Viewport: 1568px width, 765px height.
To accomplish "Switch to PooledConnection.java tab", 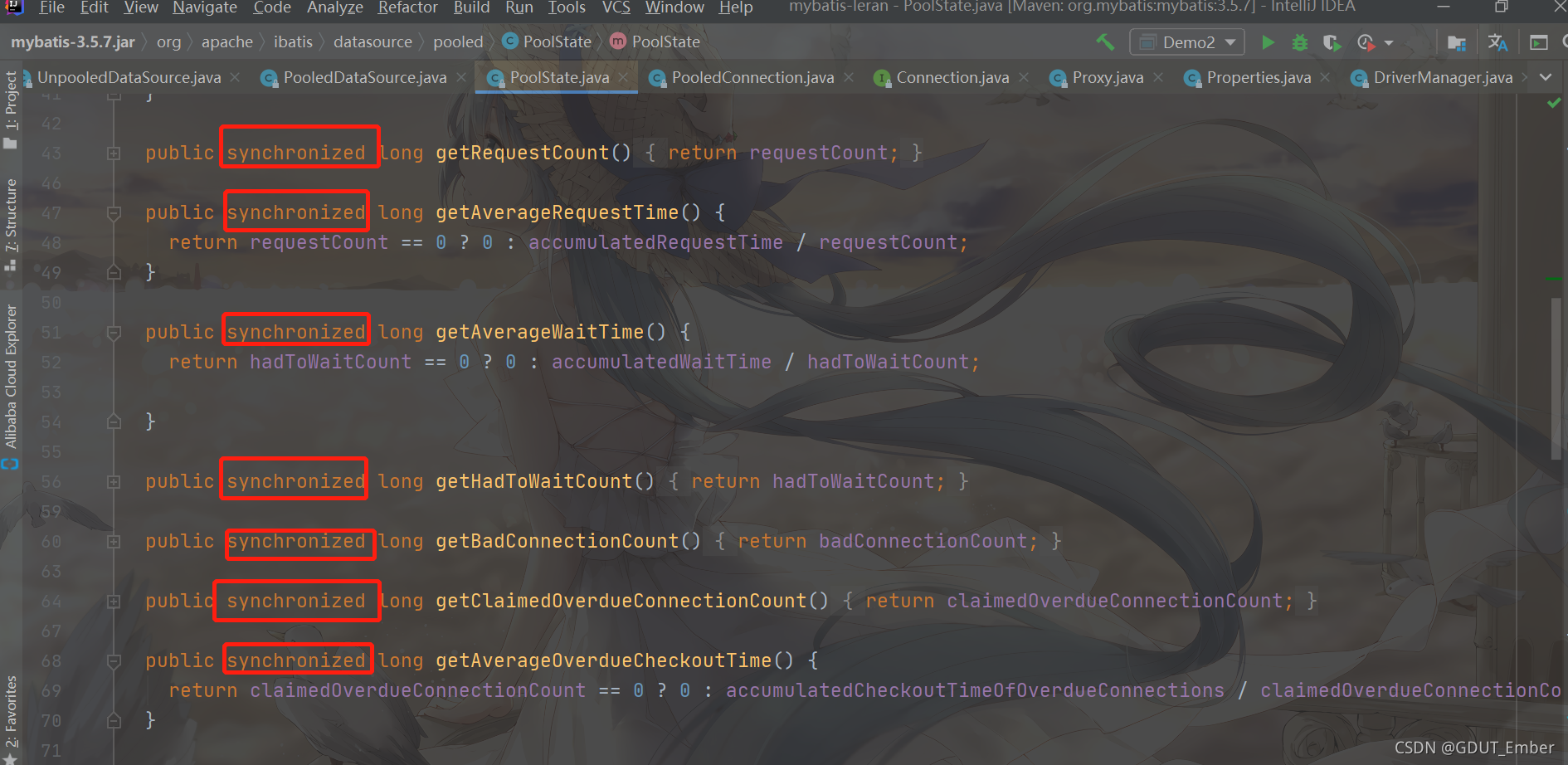I will [752, 77].
